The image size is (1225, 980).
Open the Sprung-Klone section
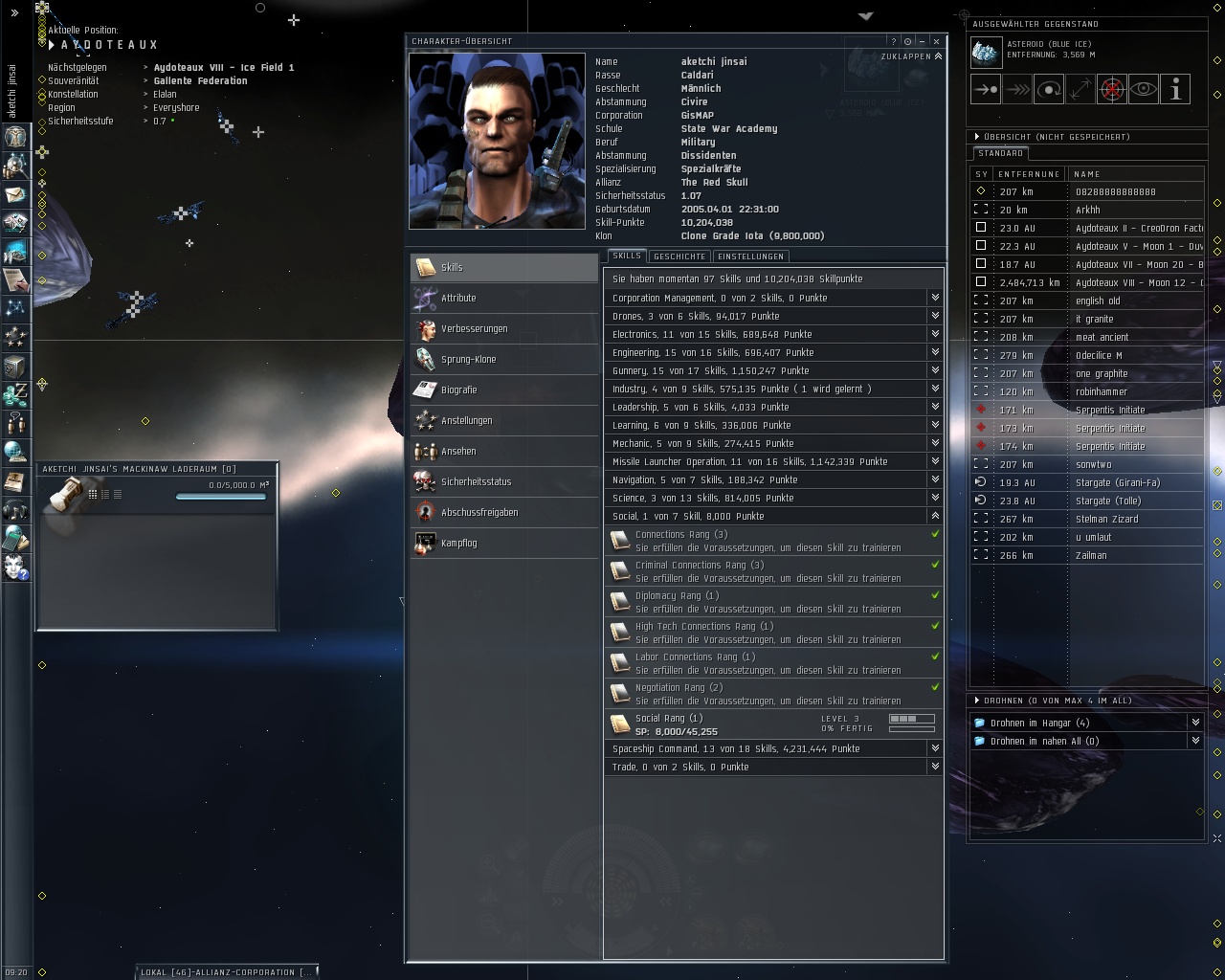(x=504, y=359)
